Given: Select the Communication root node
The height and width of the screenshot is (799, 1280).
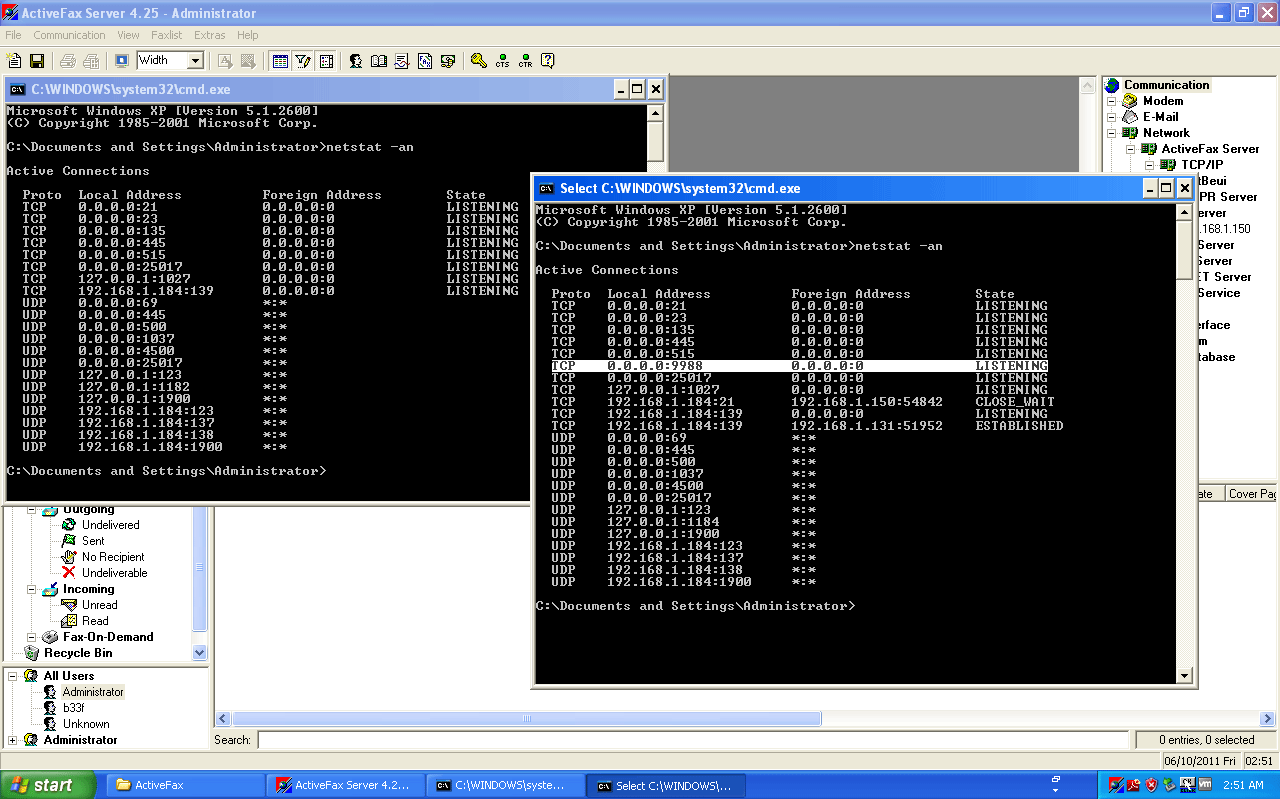Looking at the screenshot, I should click(1166, 85).
